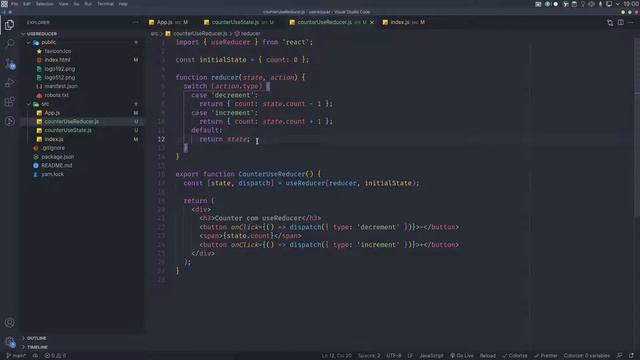This screenshot has width=640, height=360.
Task: Open the Source Control view icon
Action: coord(10,63)
